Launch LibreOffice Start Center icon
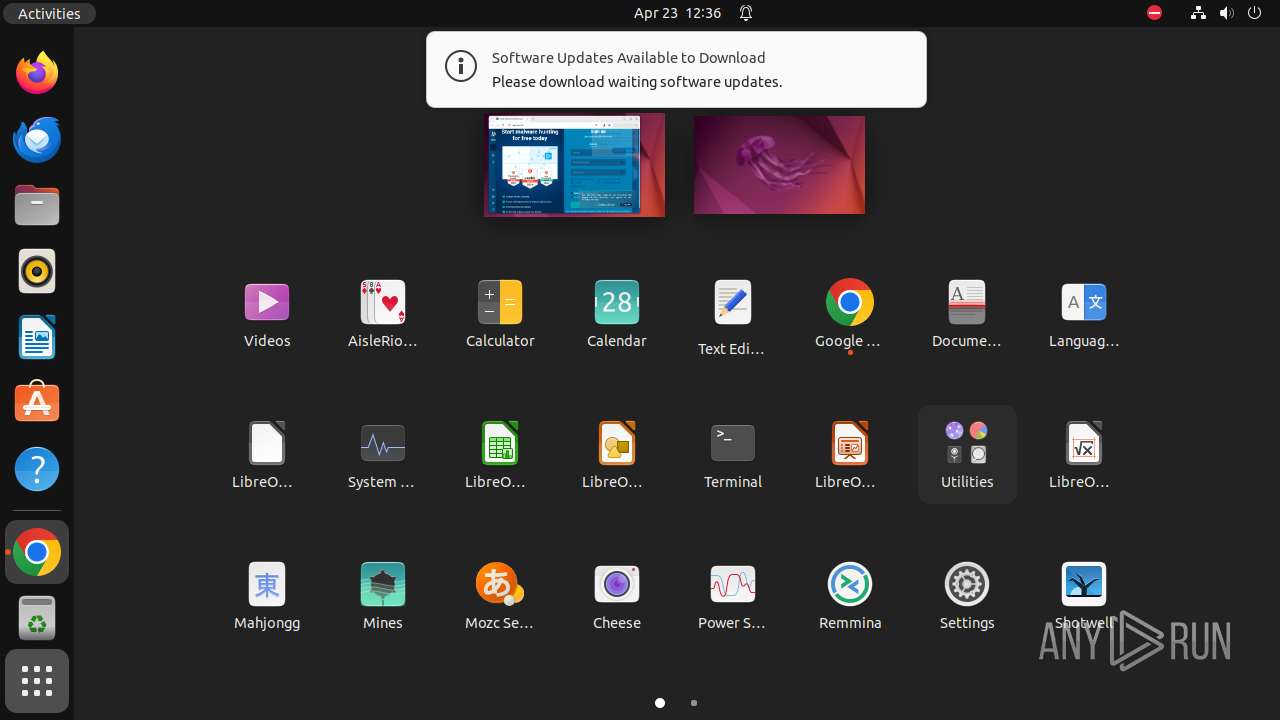 [267, 455]
